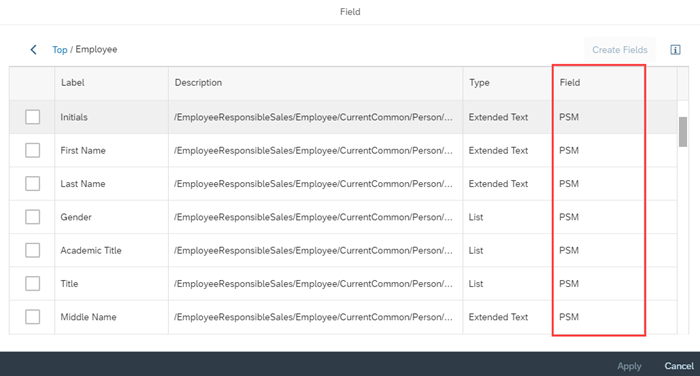Cancel the Field dialog
700x376 pixels.
click(x=679, y=366)
